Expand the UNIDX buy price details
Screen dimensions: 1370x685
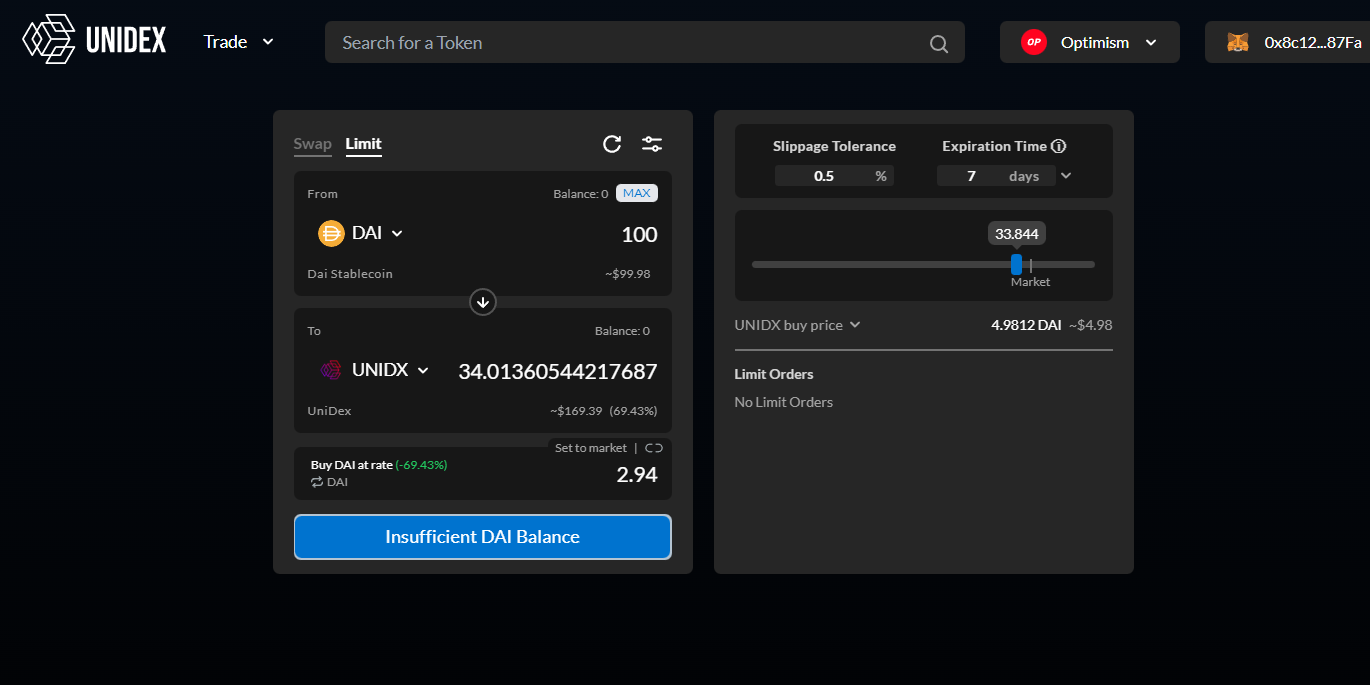coord(855,324)
